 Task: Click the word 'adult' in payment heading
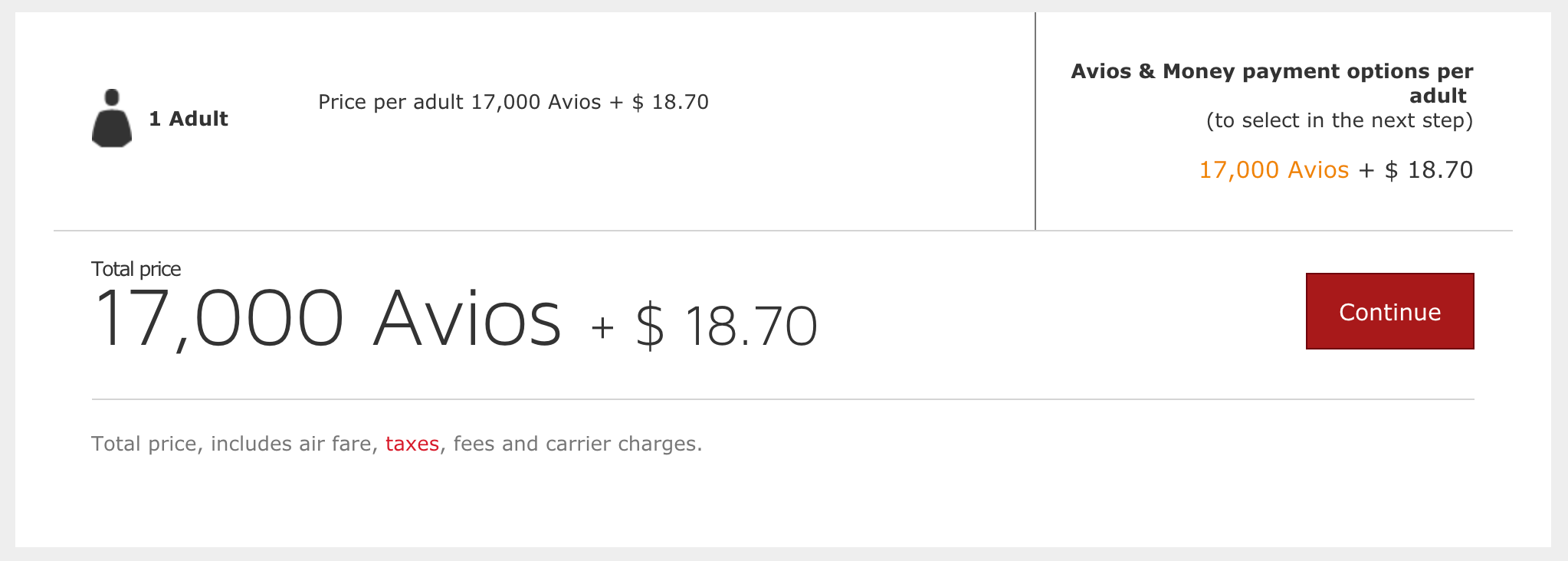tap(1438, 96)
